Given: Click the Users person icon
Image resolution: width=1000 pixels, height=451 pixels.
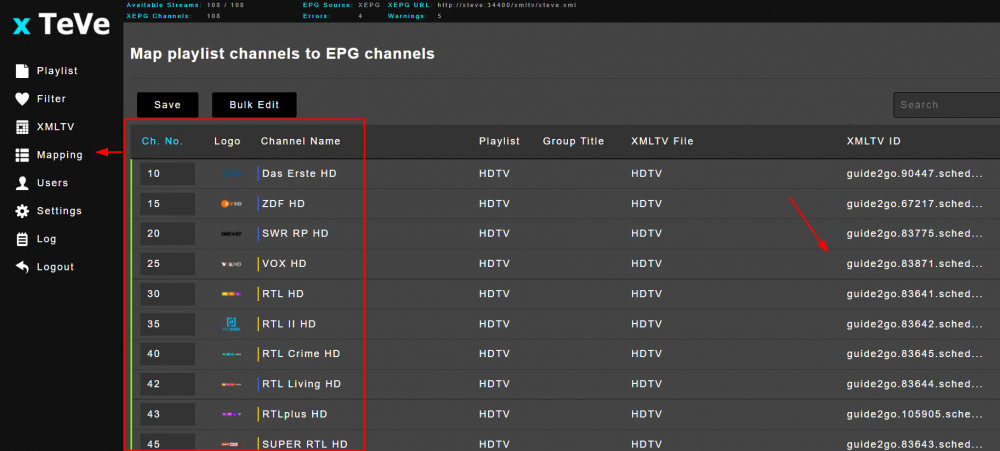Looking at the screenshot, I should coord(22,183).
